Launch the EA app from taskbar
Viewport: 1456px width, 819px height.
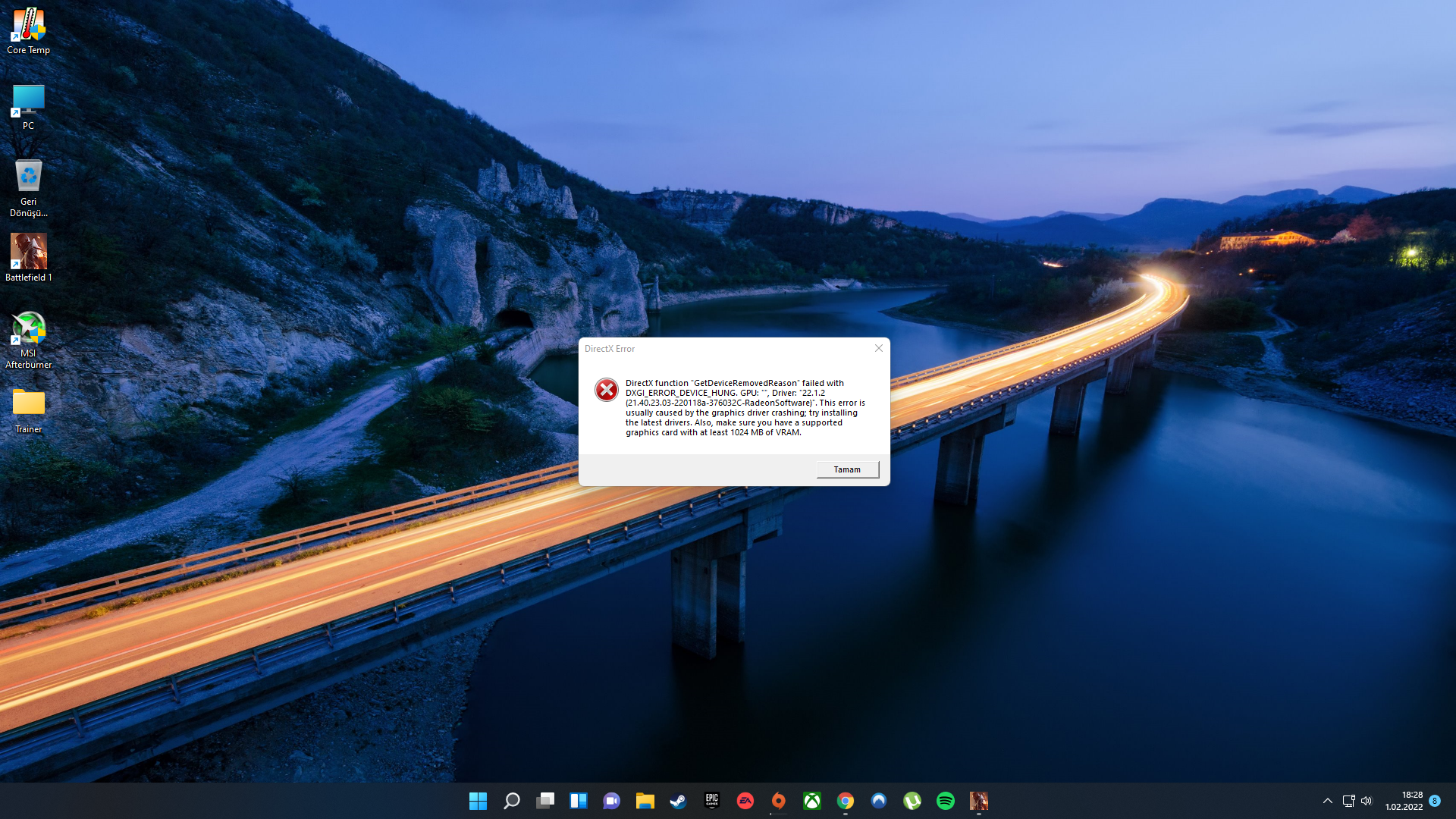coord(745,801)
